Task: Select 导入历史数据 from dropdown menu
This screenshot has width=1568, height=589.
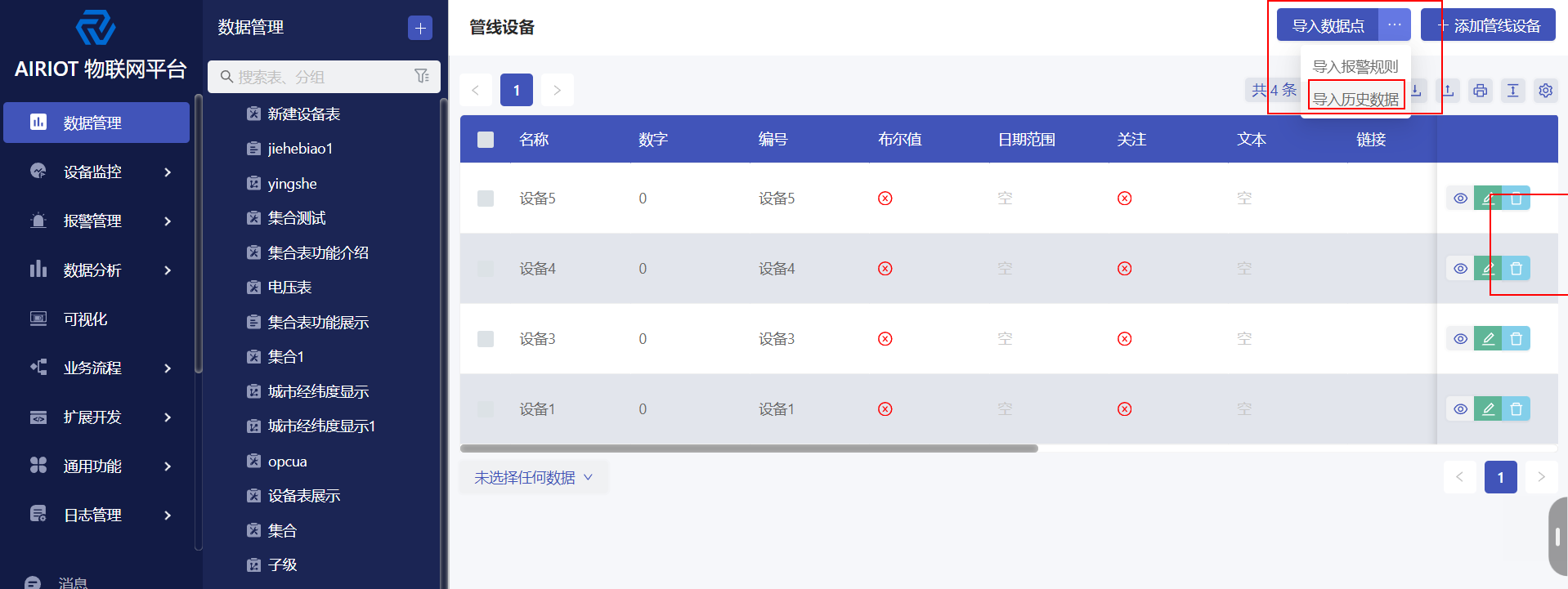Action: [1355, 99]
